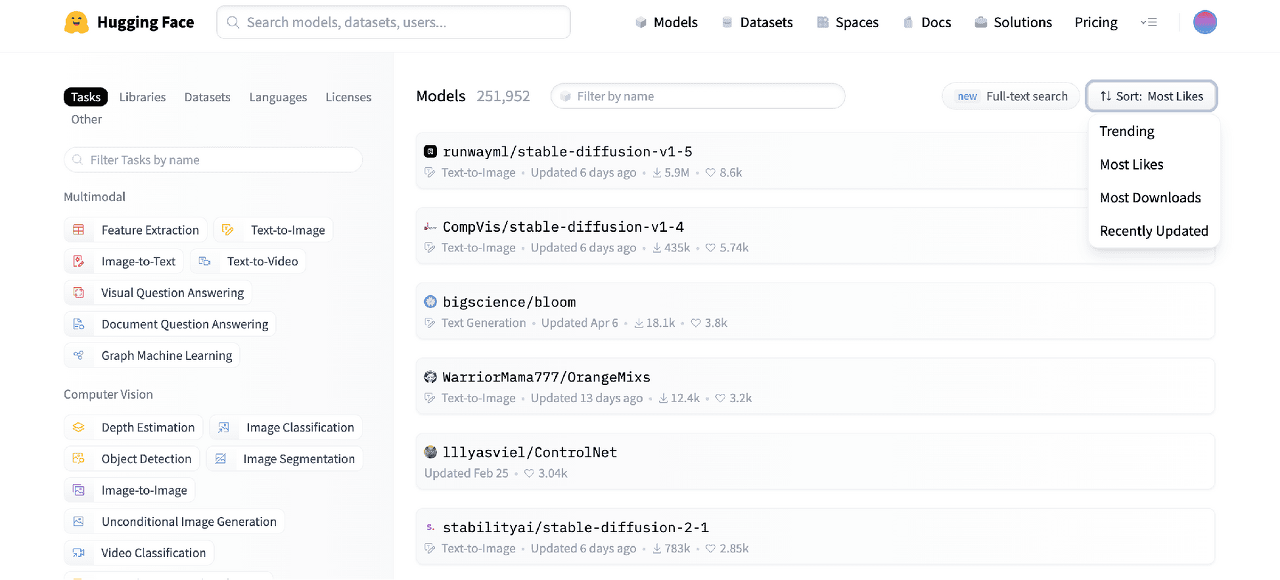Switch to the Other filter tab
Image resolution: width=1280 pixels, height=580 pixels.
87,119
